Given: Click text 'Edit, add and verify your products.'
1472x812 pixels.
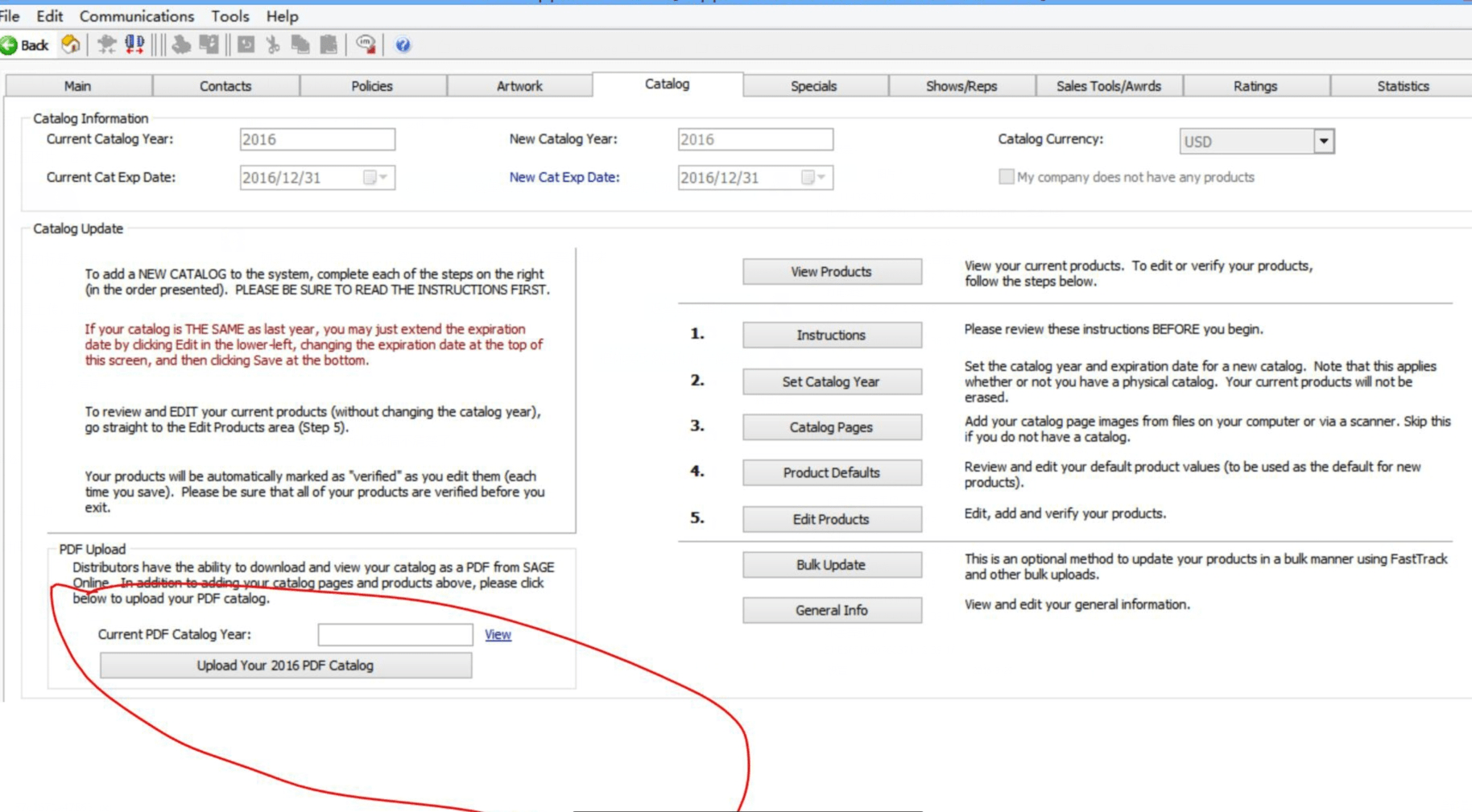Looking at the screenshot, I should (1065, 513).
